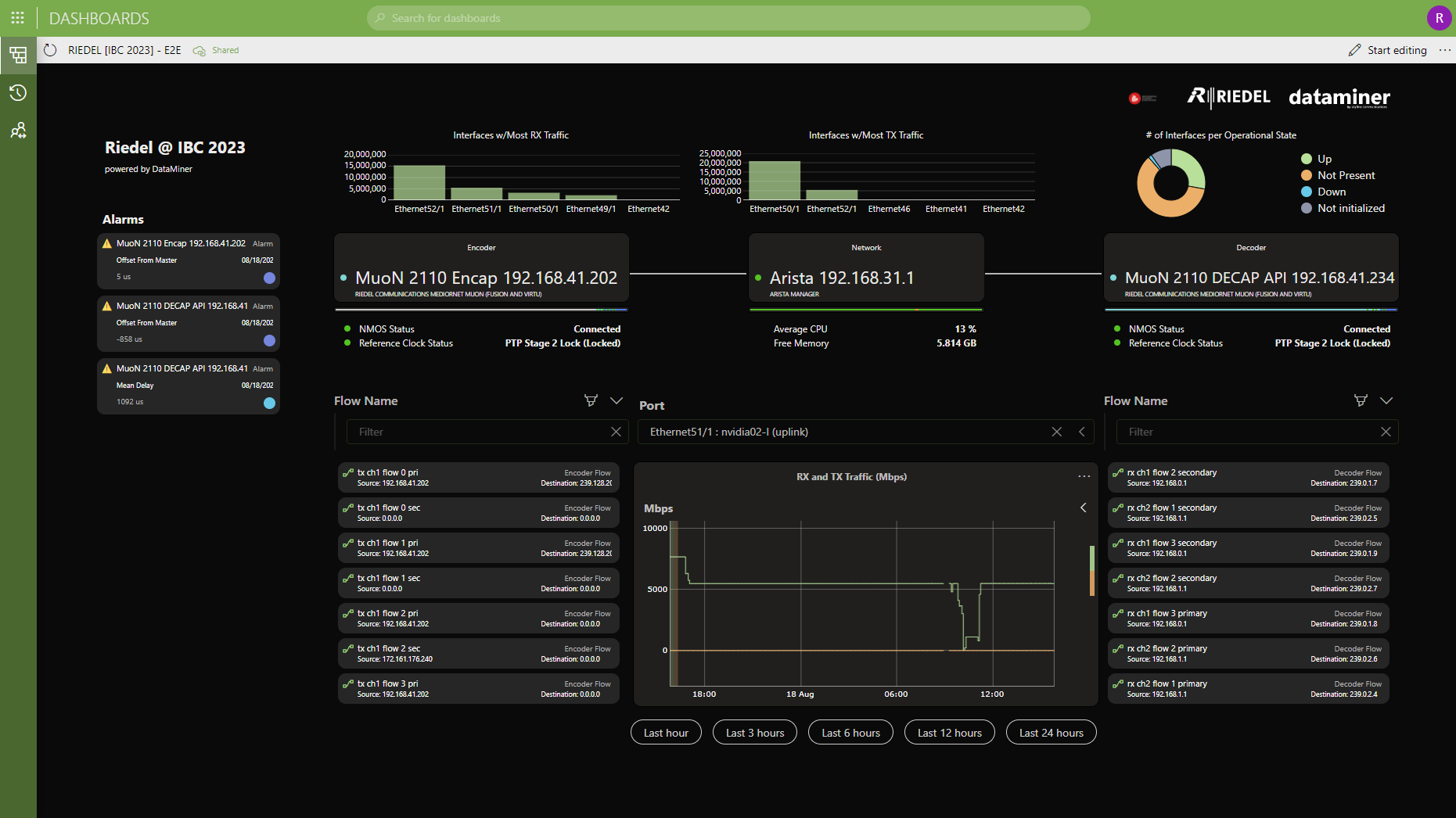
Task: Click the Riedel logo
Action: click(x=1228, y=97)
